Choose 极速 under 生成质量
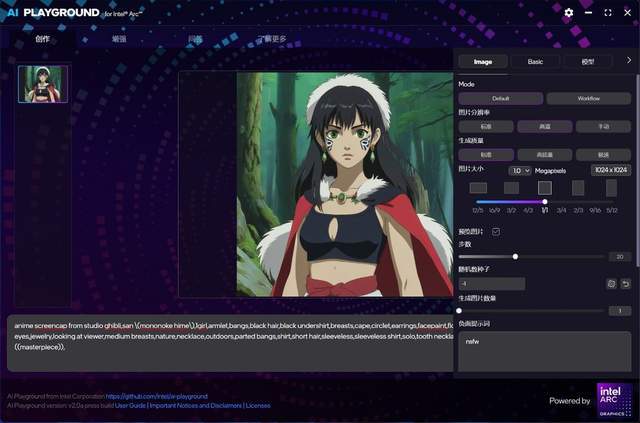The width and height of the screenshot is (640, 423). point(603,155)
